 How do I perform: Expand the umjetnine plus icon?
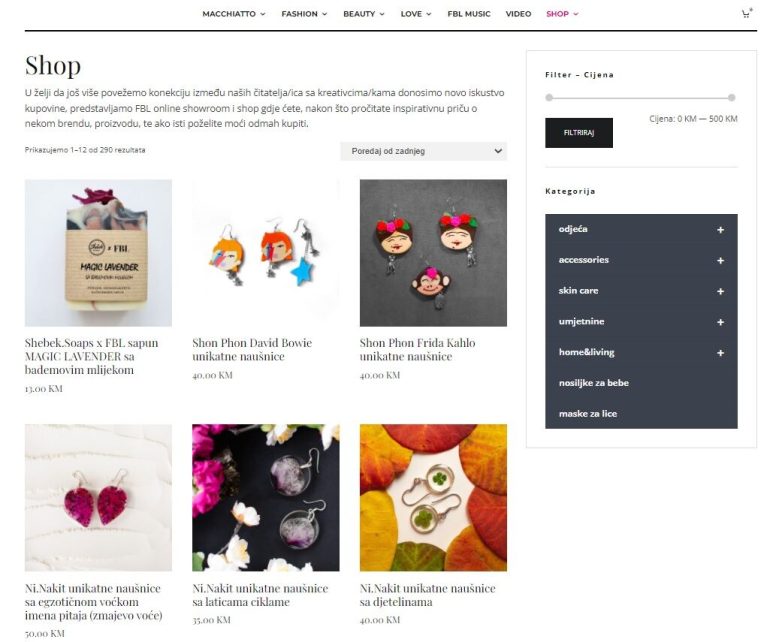[x=720, y=322]
